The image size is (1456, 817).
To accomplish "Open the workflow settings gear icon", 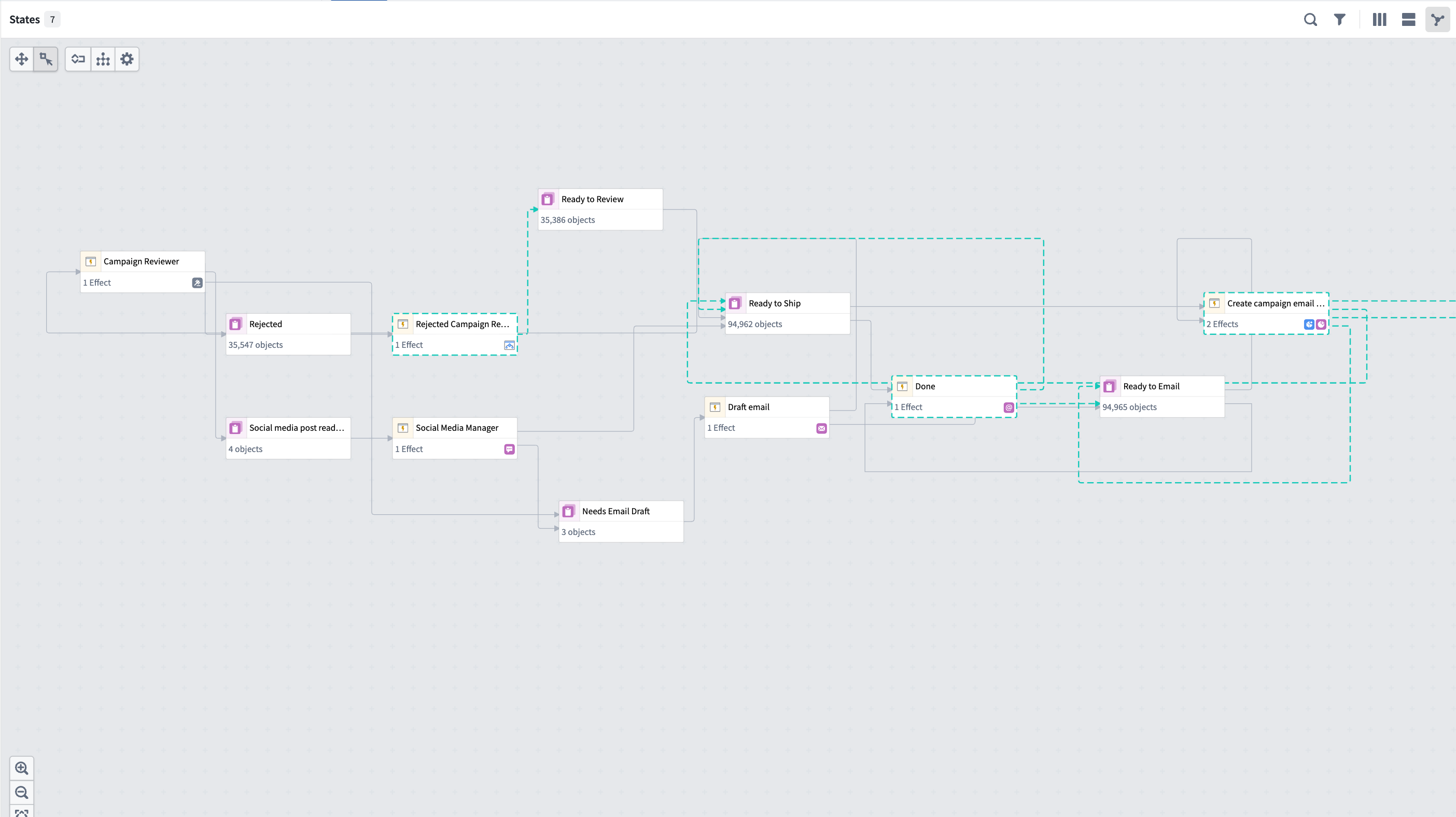I will pos(127,59).
